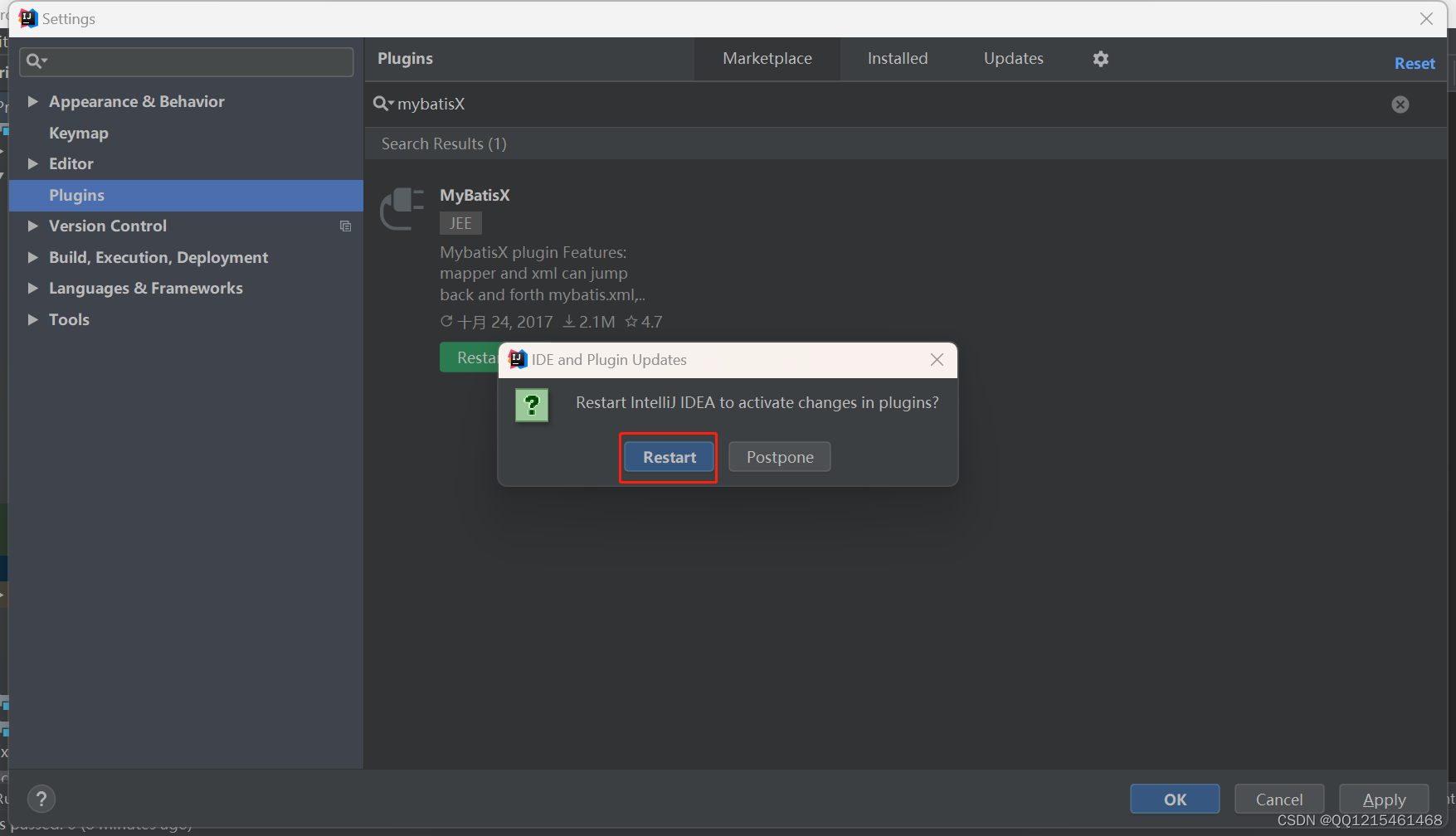
Task: Click the 2.1M downloads count
Action: coord(589,322)
